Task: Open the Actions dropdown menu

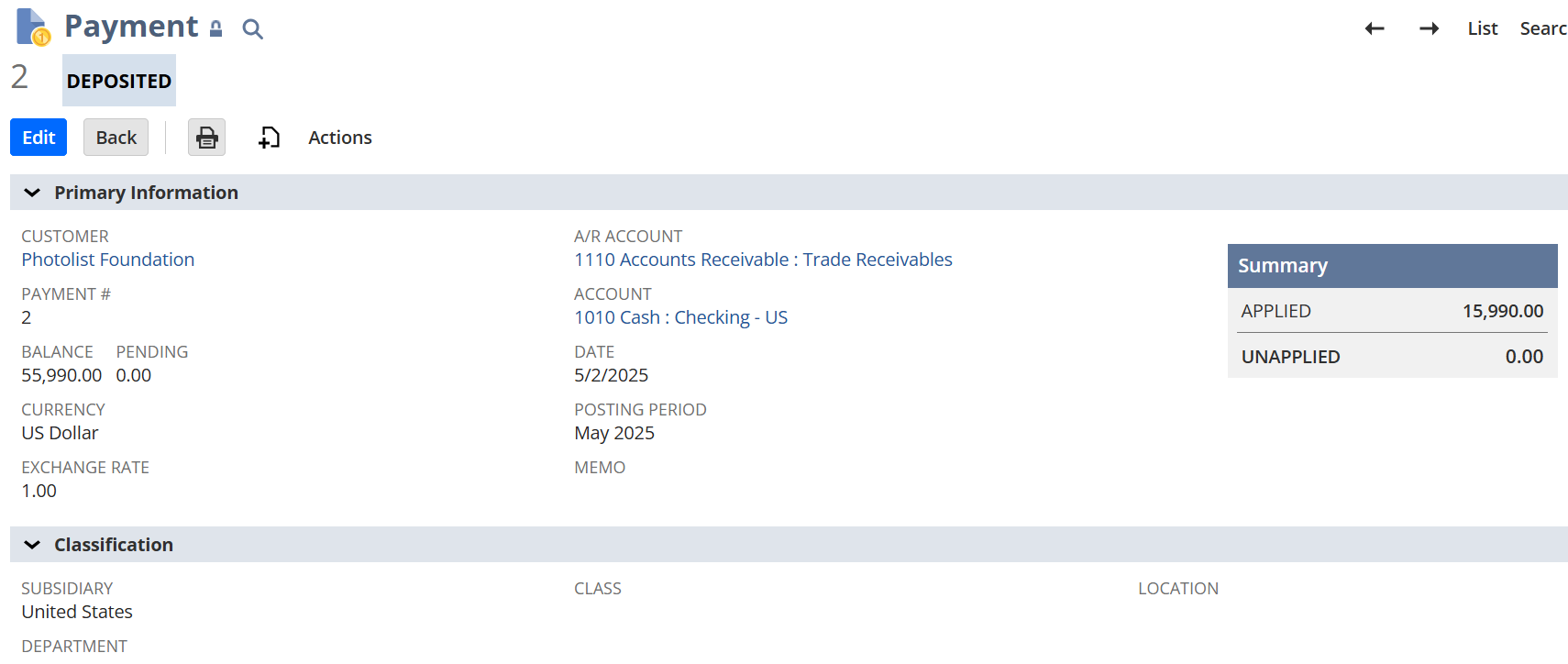Action: pyautogui.click(x=339, y=138)
